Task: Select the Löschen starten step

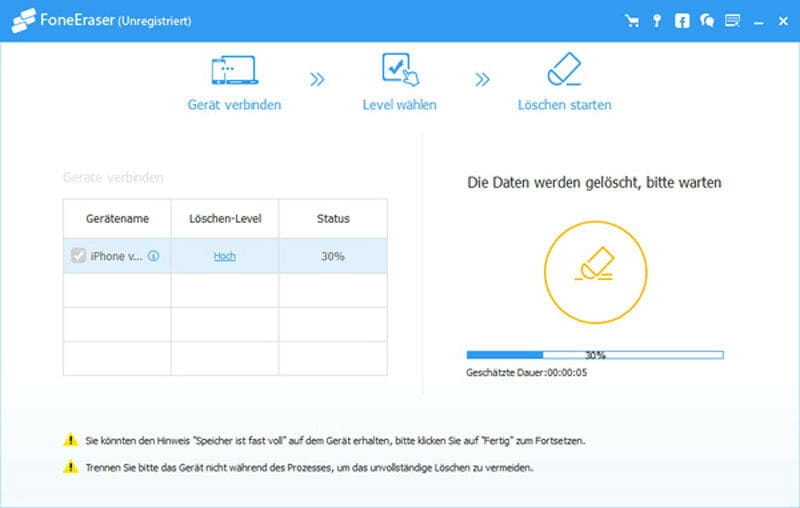Action: (564, 83)
